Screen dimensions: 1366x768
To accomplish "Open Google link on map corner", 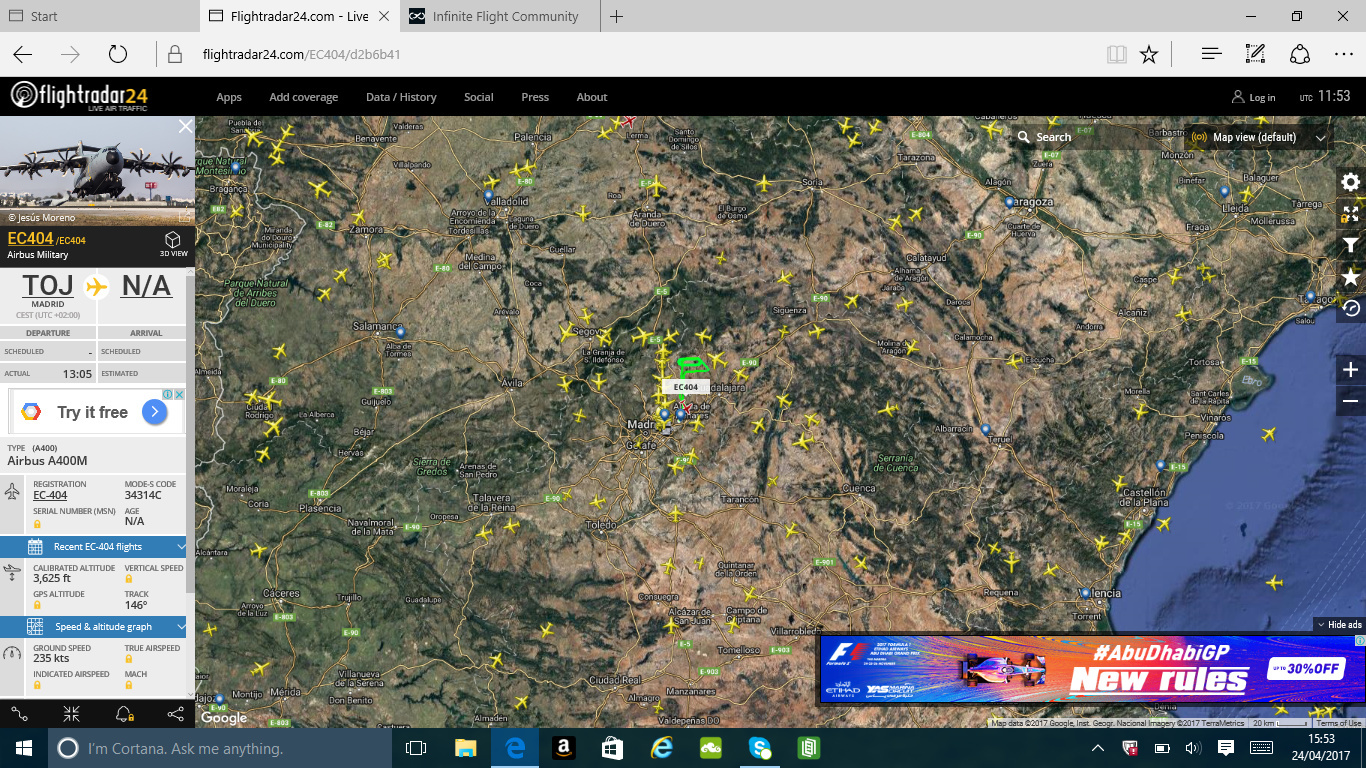I will point(224,717).
